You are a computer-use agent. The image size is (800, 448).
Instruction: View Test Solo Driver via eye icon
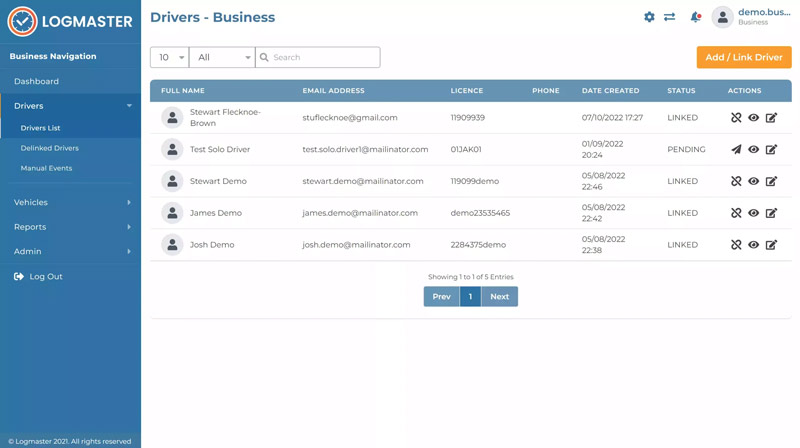[x=754, y=149]
